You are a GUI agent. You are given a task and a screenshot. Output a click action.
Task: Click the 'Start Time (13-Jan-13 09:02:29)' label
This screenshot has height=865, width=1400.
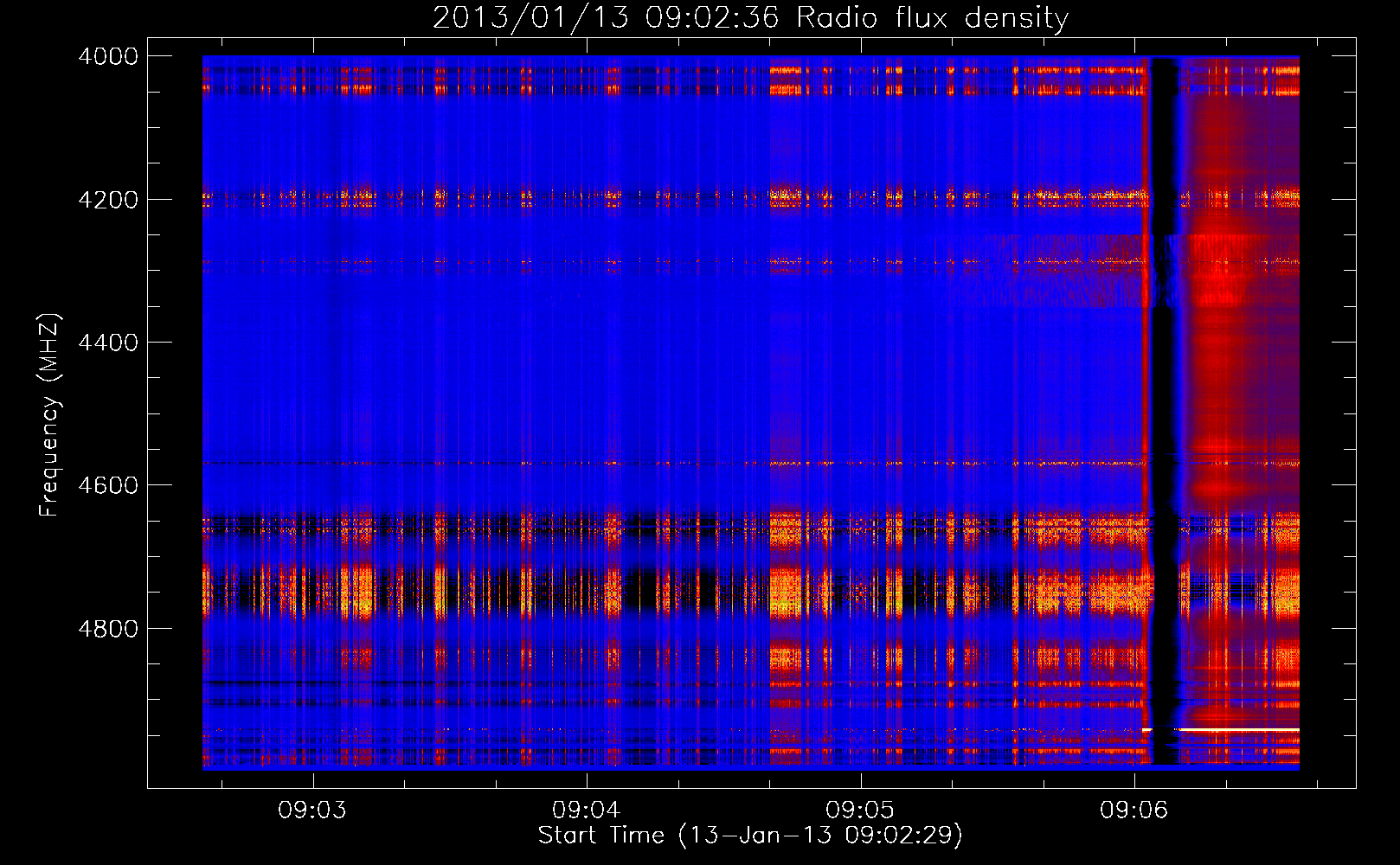750,836
